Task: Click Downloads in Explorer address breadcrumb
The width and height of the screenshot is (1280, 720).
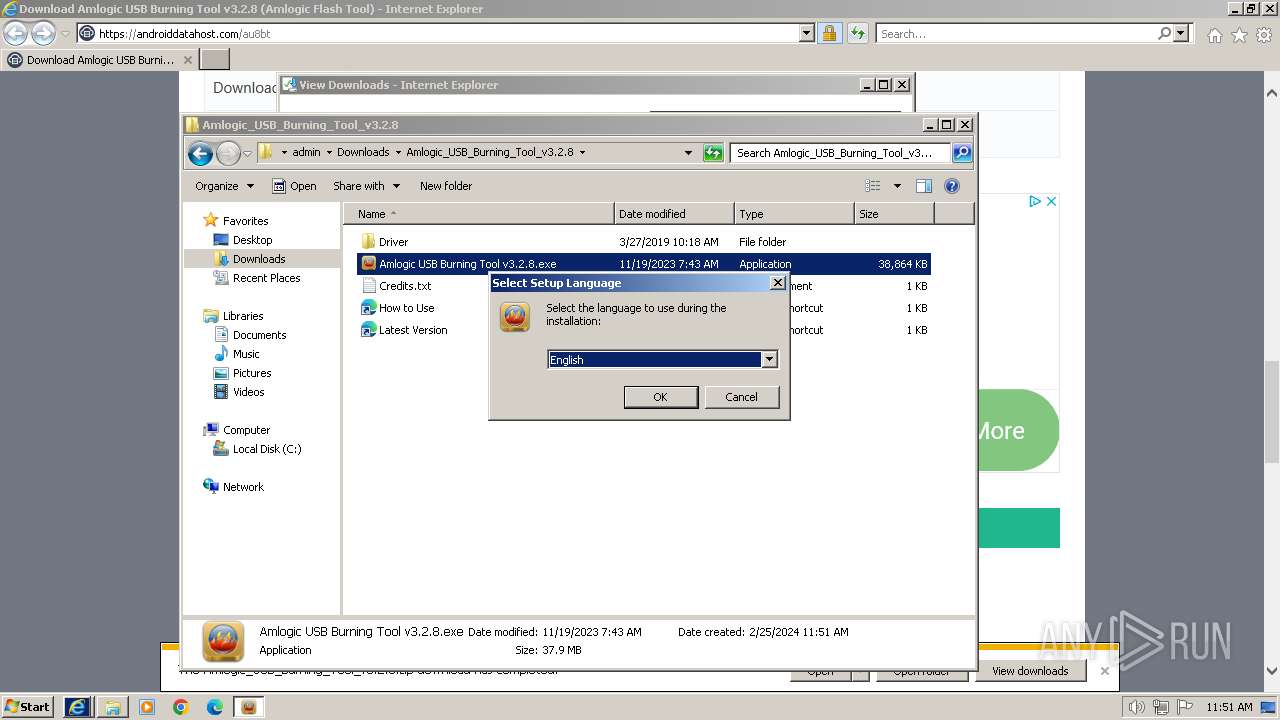Action: pos(363,153)
